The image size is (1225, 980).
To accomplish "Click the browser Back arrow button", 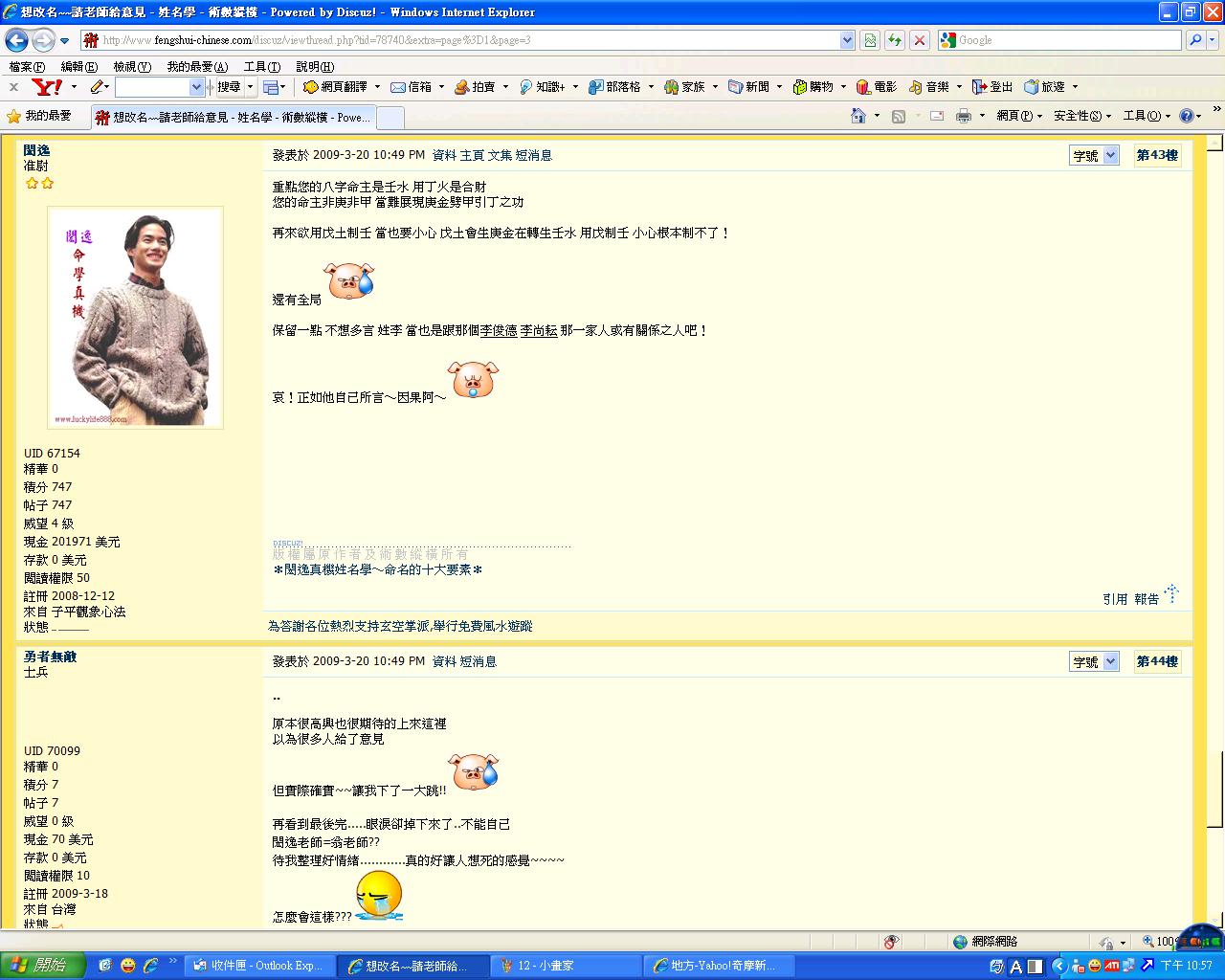I will point(16,40).
